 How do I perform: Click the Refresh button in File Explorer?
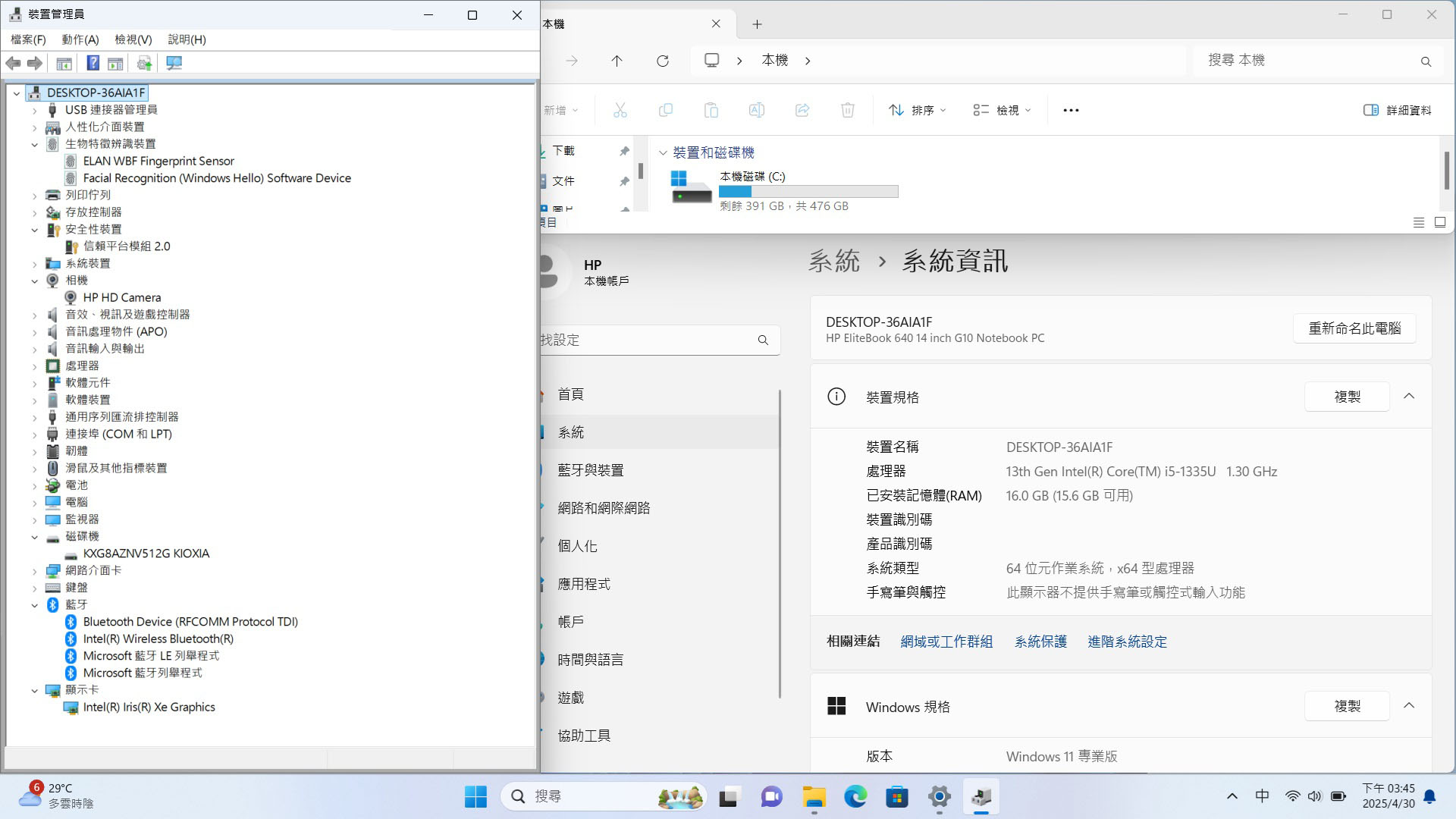coord(662,61)
